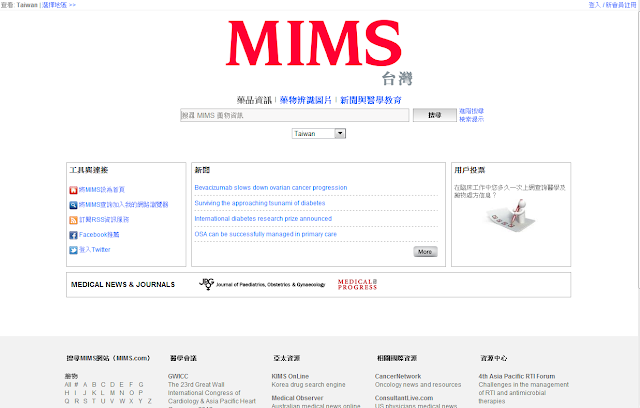This screenshot has width=640, height=408.
Task: Click the Twitter bird icon
Action: 73,250
